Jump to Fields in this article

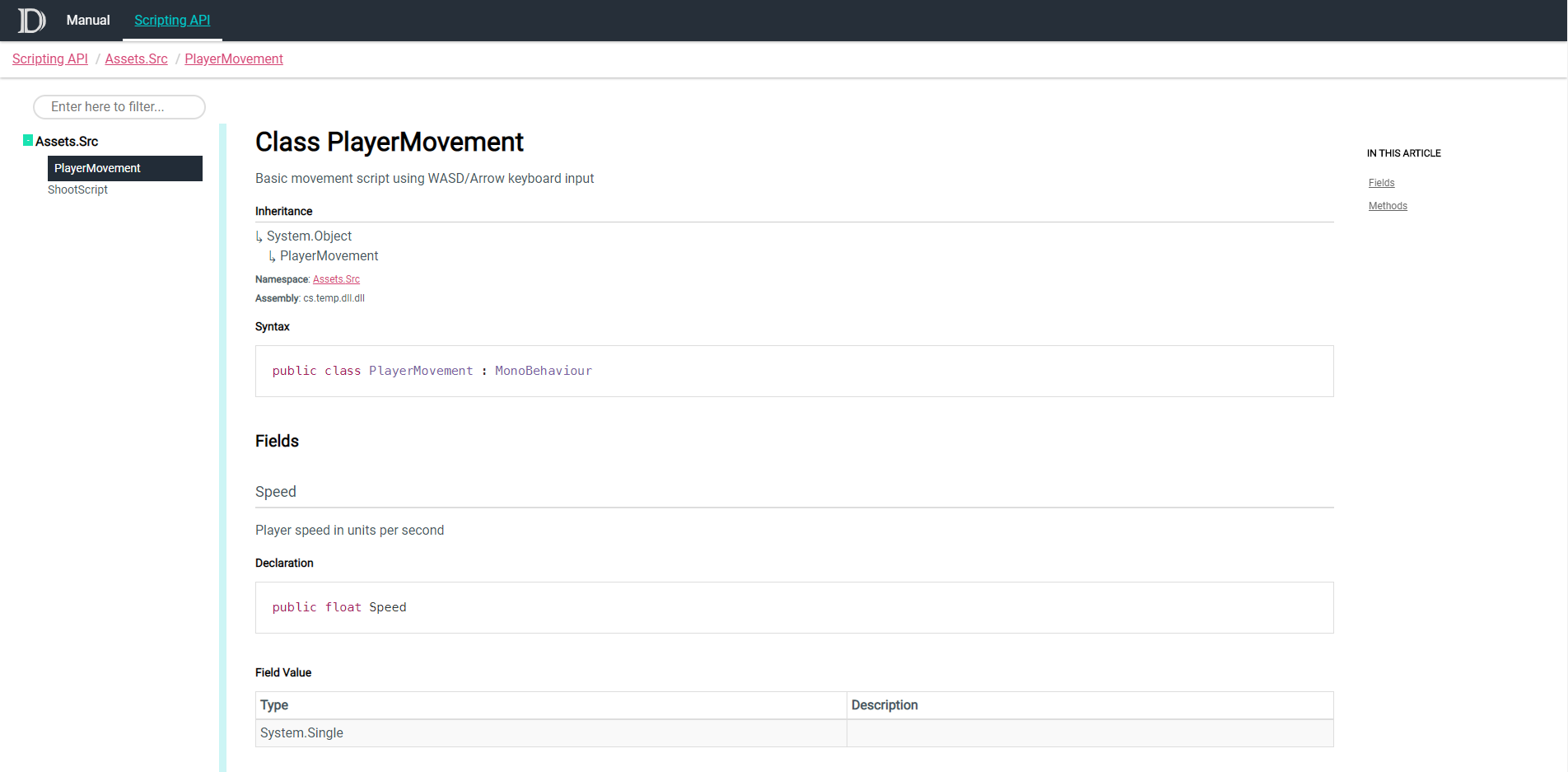click(1381, 183)
